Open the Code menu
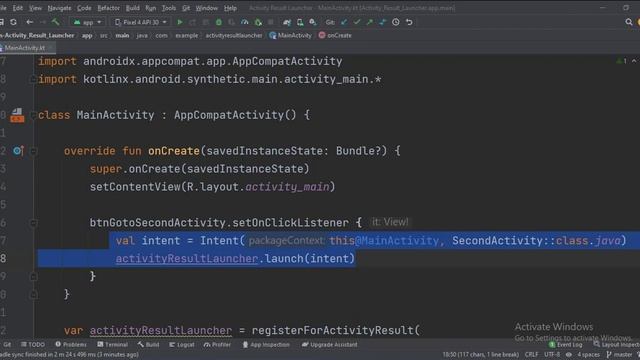The image size is (640, 360). (x=84, y=8)
